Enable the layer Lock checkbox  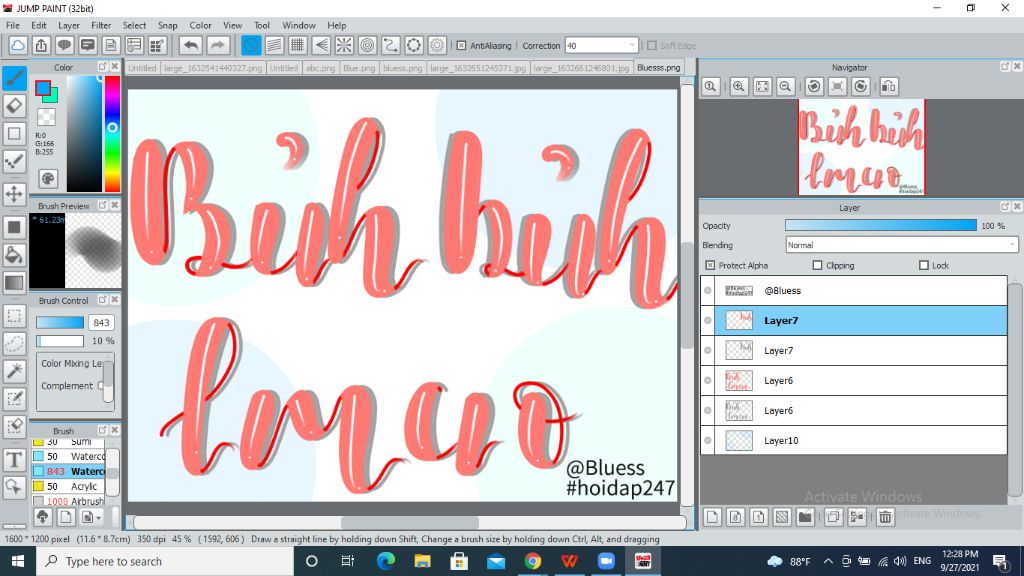tap(923, 265)
